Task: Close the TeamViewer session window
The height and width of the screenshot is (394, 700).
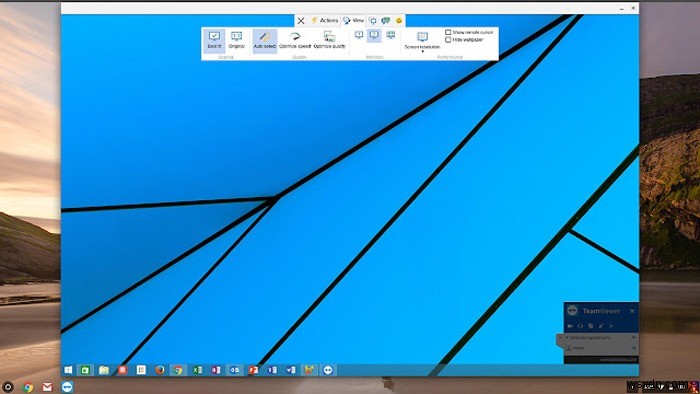Action: click(x=633, y=8)
